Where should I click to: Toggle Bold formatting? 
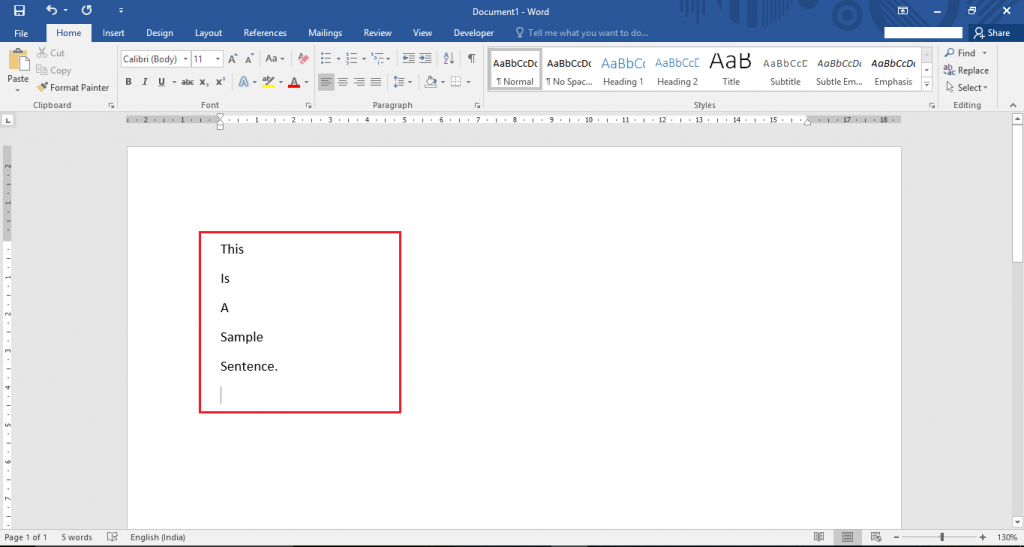point(129,82)
